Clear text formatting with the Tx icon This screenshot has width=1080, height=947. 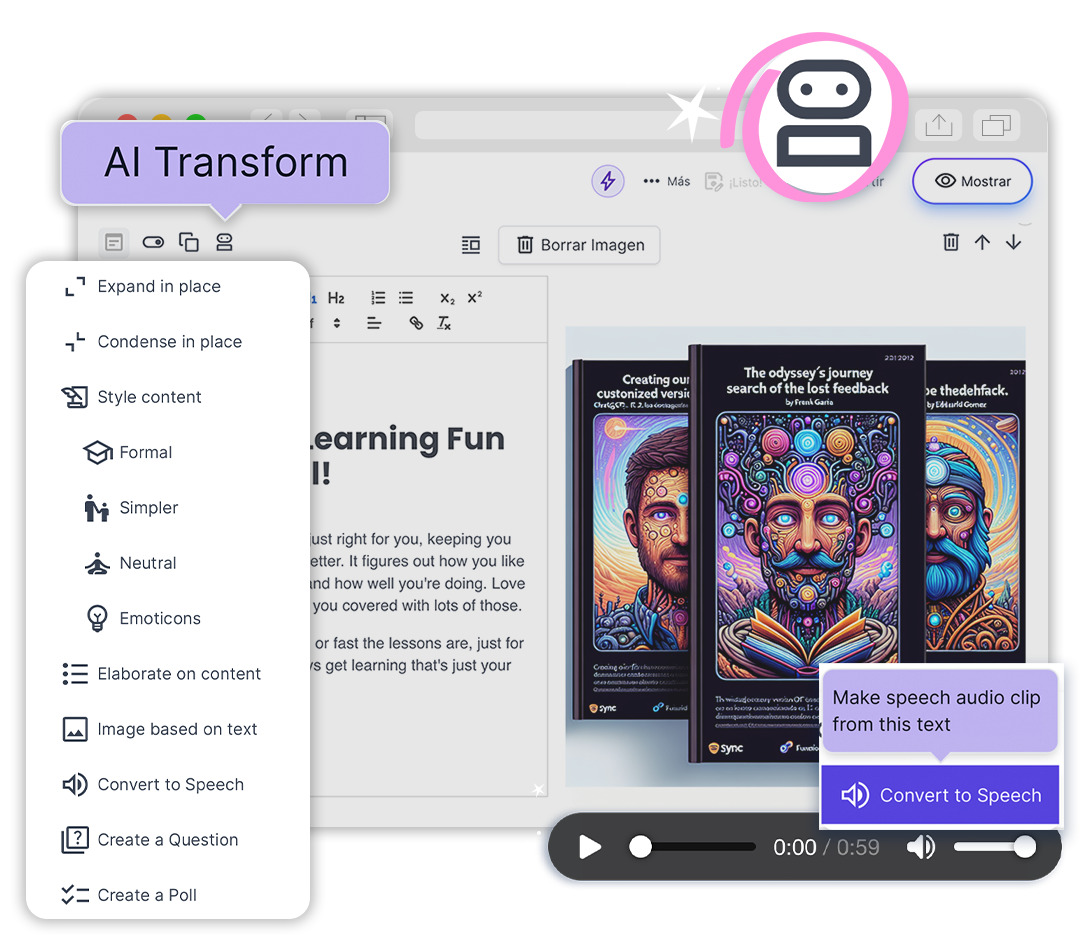(443, 323)
